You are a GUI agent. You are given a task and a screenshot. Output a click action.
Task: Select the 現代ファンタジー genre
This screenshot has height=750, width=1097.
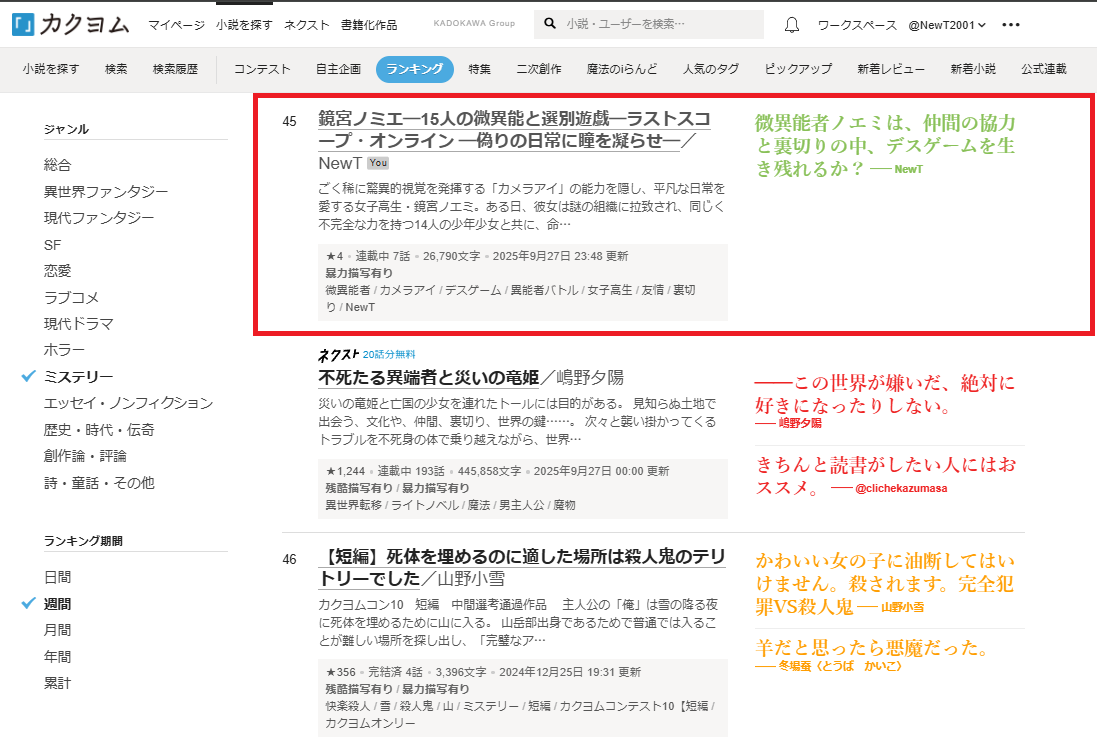[99, 218]
